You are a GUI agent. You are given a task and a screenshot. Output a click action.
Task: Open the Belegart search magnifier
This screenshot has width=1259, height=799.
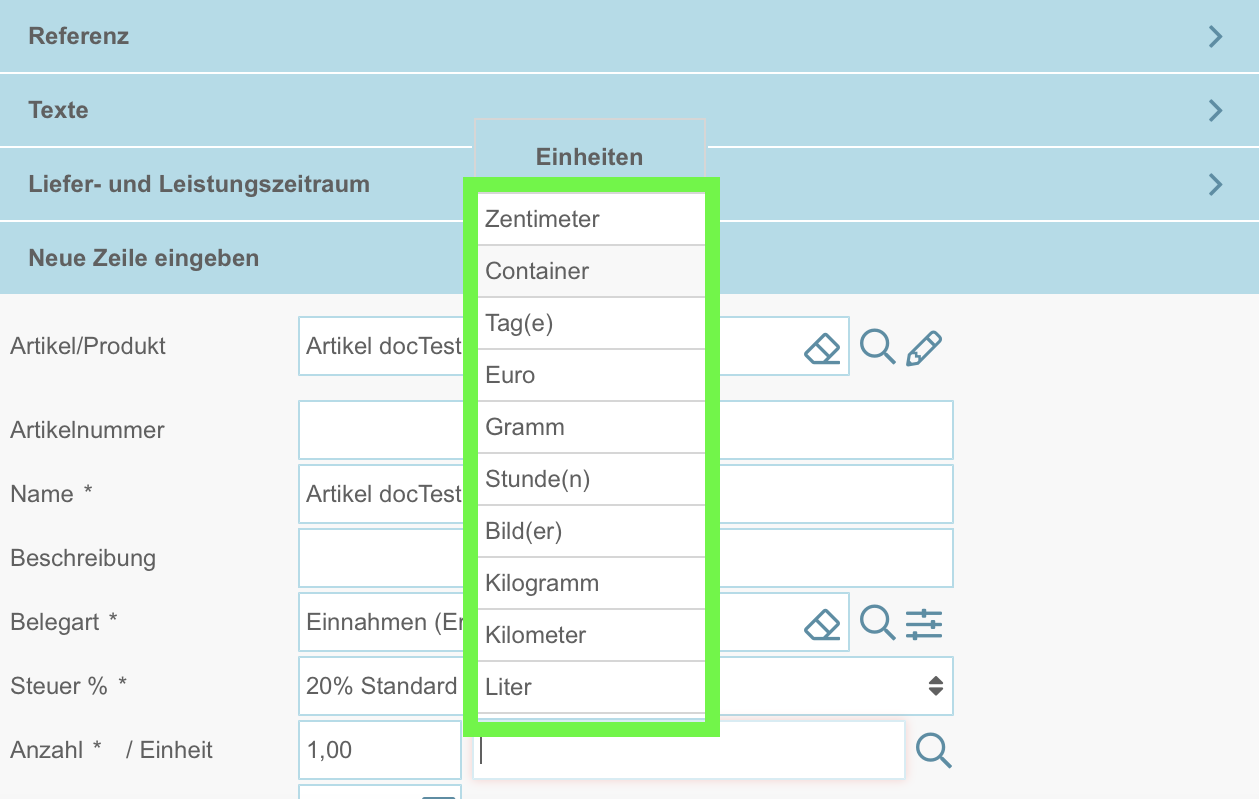point(877,622)
